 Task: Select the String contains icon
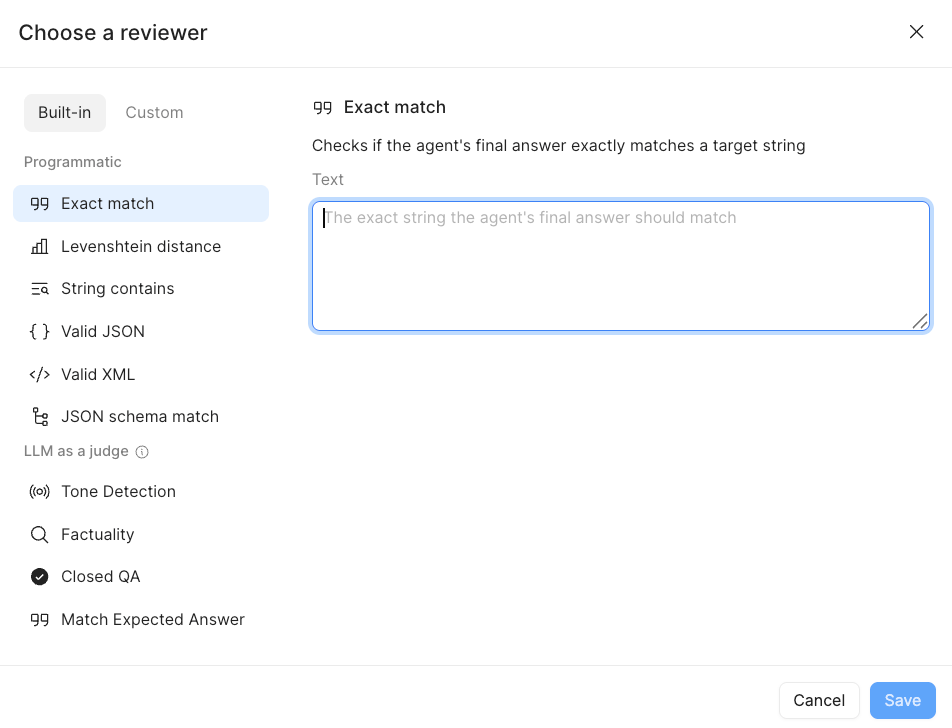(x=40, y=288)
